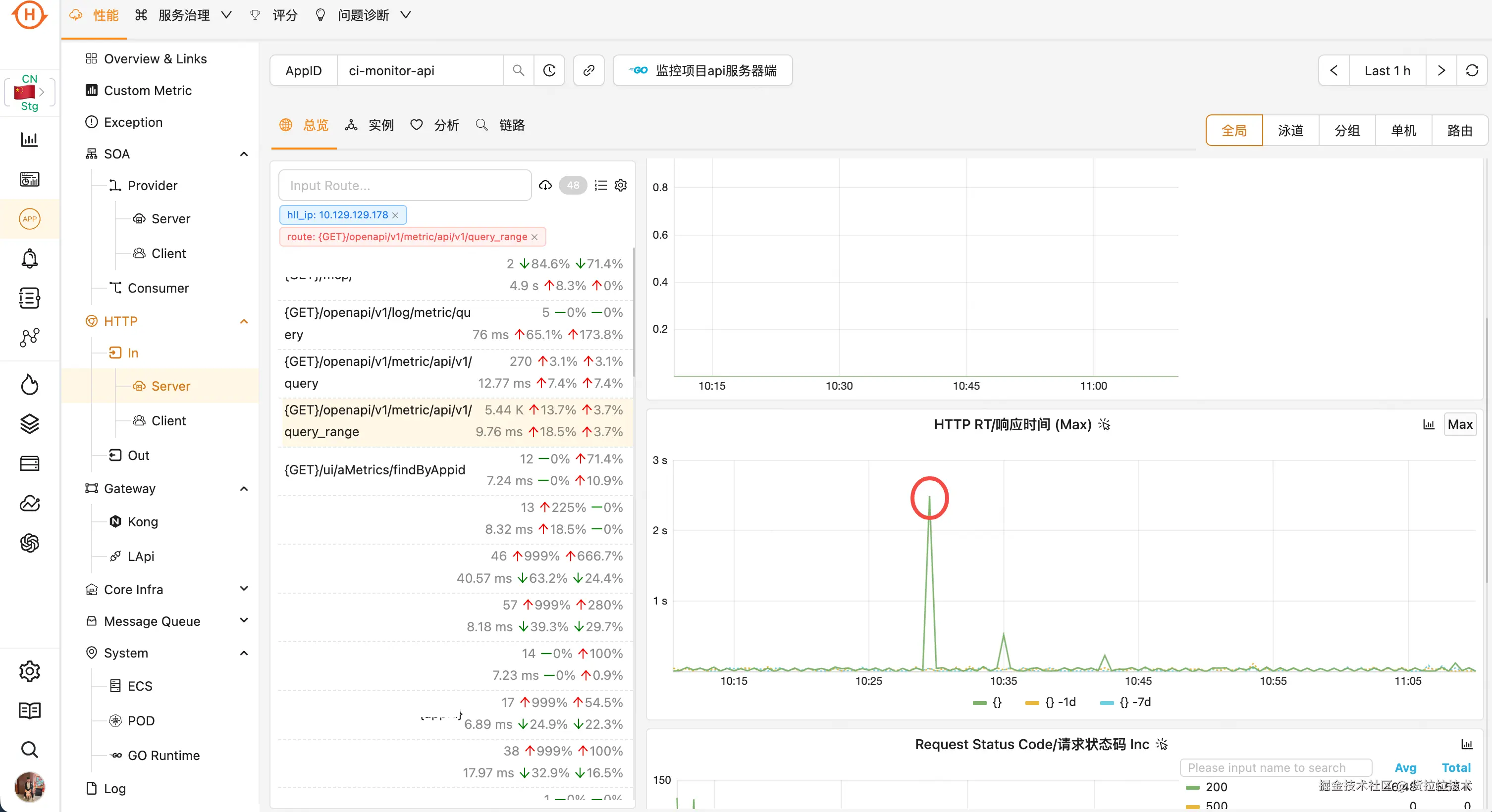Click the cloud download icon near route input
1492x812 pixels.
click(x=545, y=185)
